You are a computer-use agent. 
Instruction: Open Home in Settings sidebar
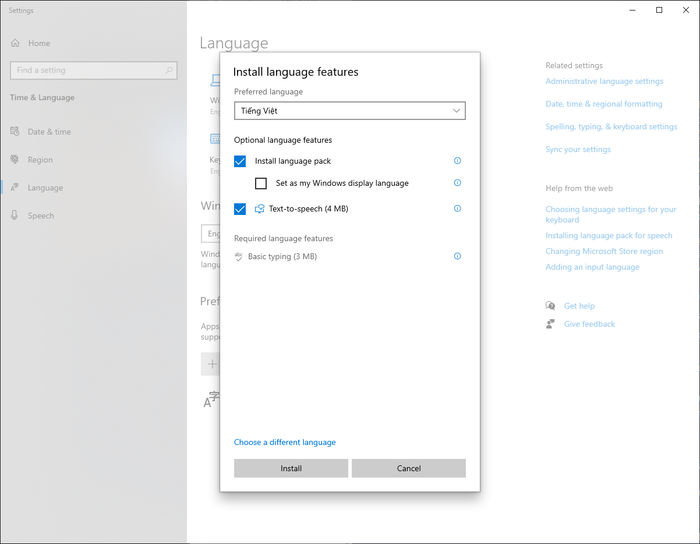click(x=39, y=43)
